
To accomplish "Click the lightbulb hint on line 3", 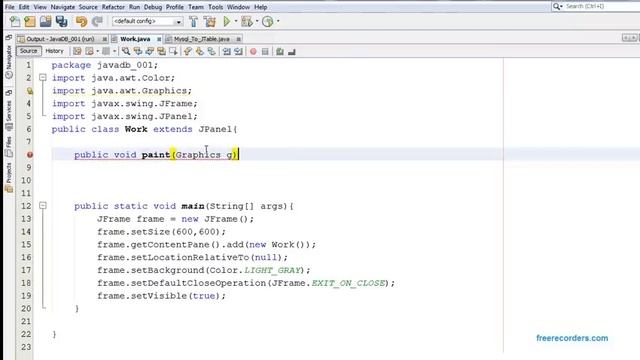I will click(x=30, y=91).
